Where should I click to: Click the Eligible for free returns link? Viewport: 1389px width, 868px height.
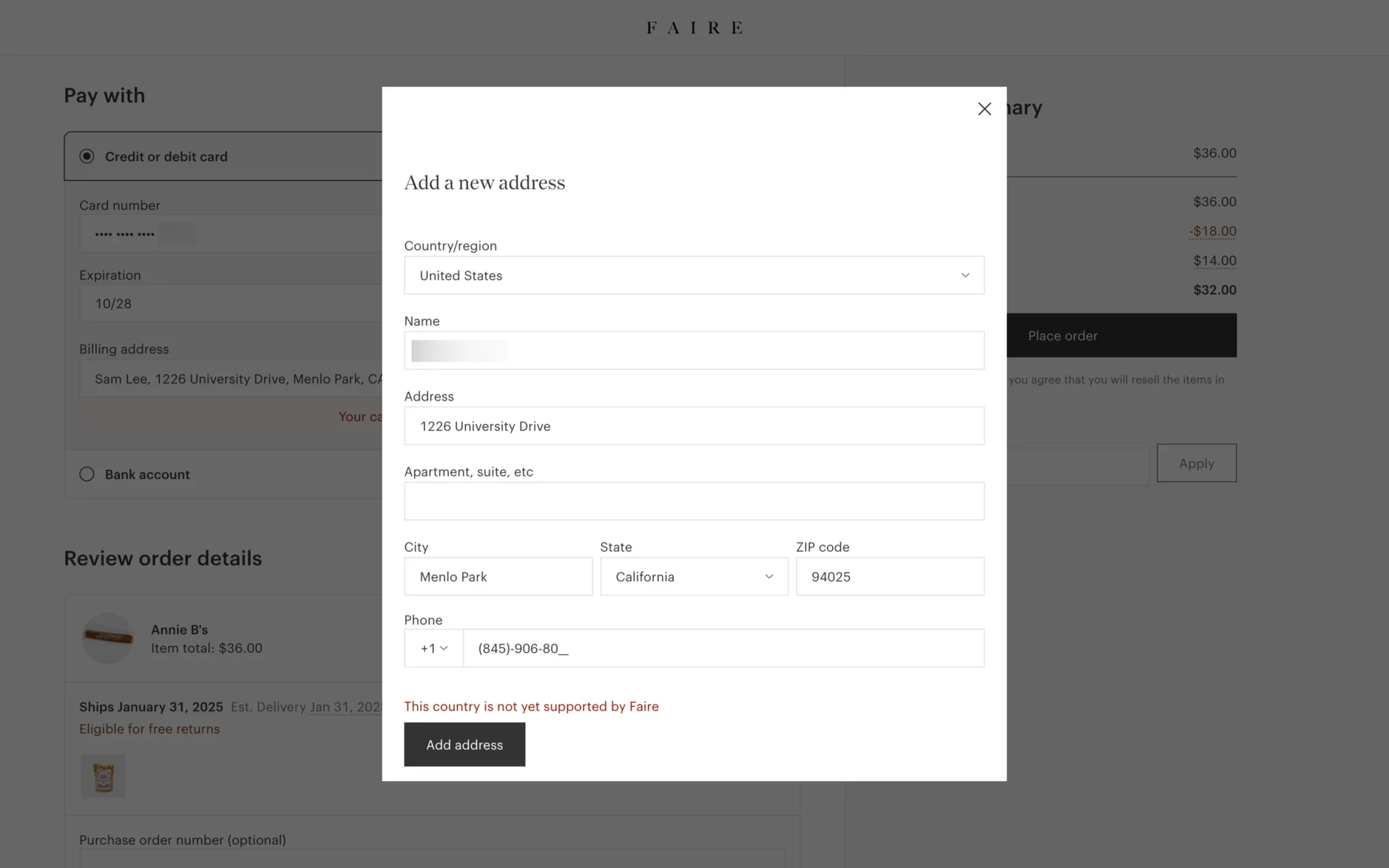click(x=149, y=729)
